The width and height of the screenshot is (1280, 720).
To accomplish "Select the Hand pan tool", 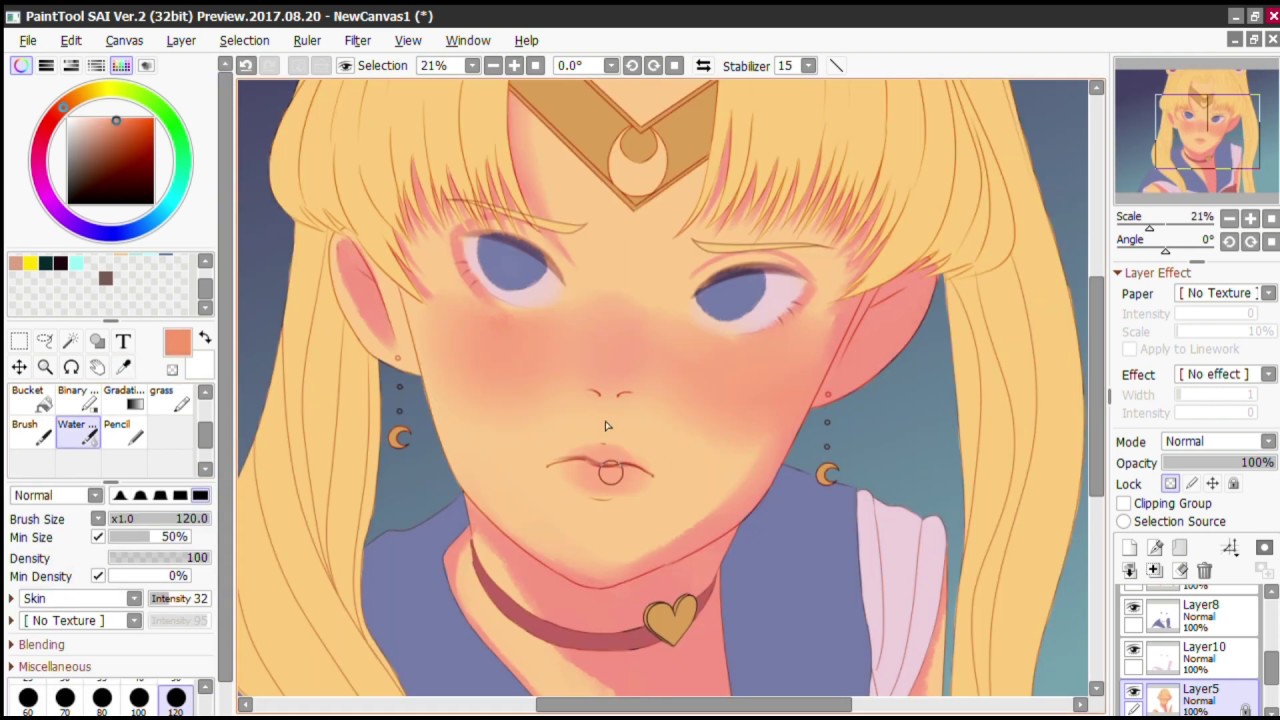I will [x=97, y=368].
